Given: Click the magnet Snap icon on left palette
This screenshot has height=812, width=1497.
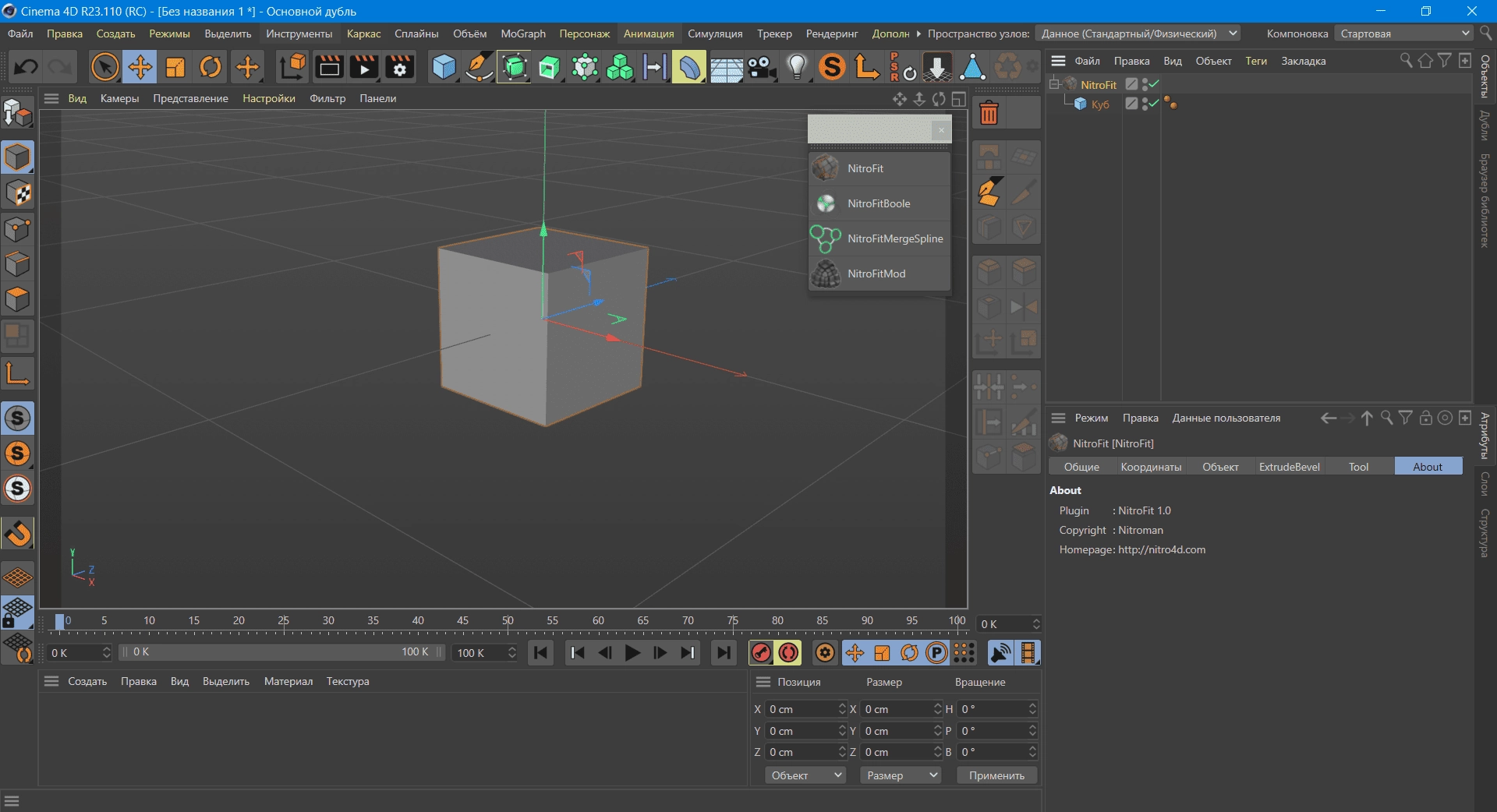Looking at the screenshot, I should 17,534.
